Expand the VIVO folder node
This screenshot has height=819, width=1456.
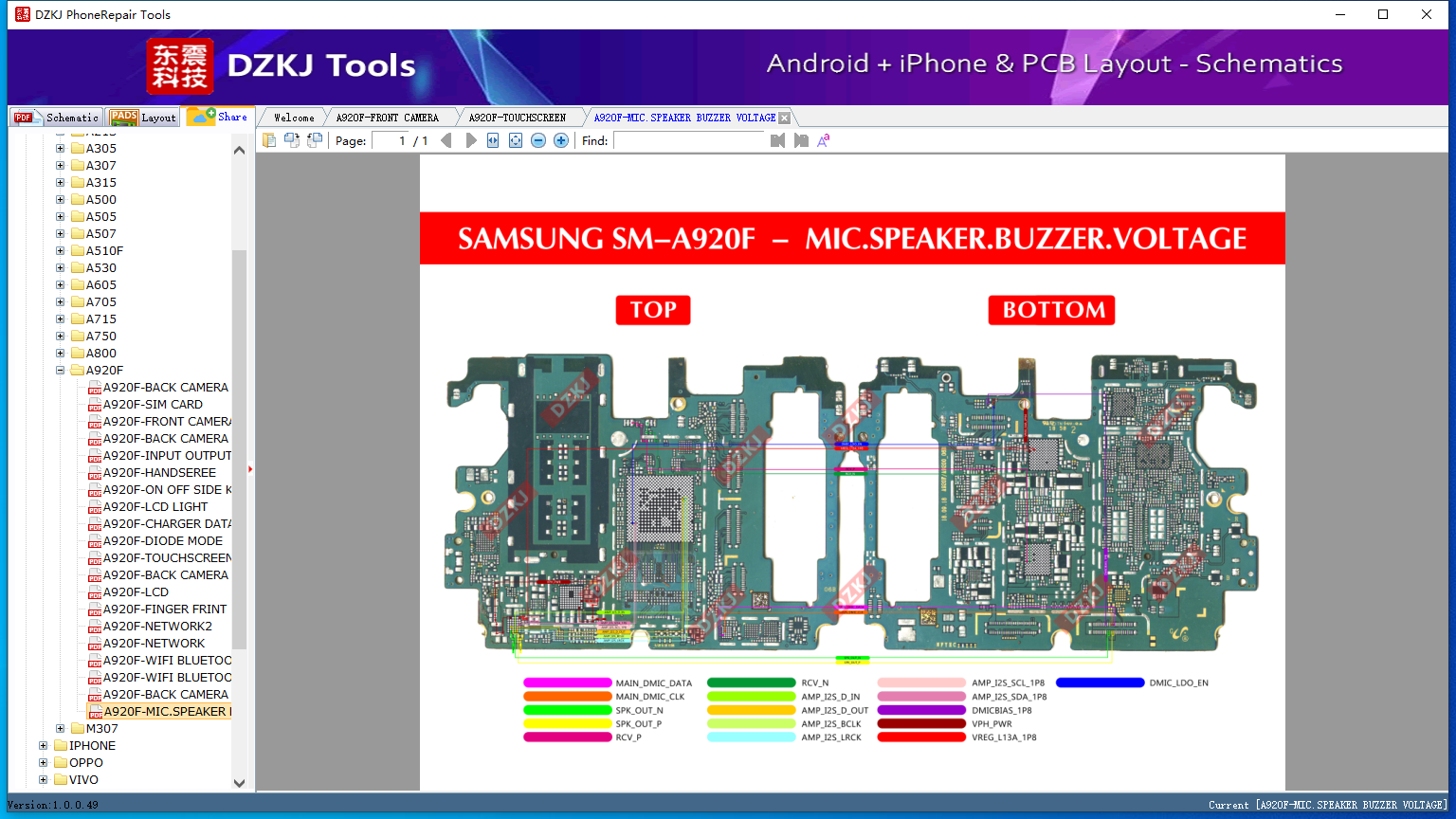[43, 779]
